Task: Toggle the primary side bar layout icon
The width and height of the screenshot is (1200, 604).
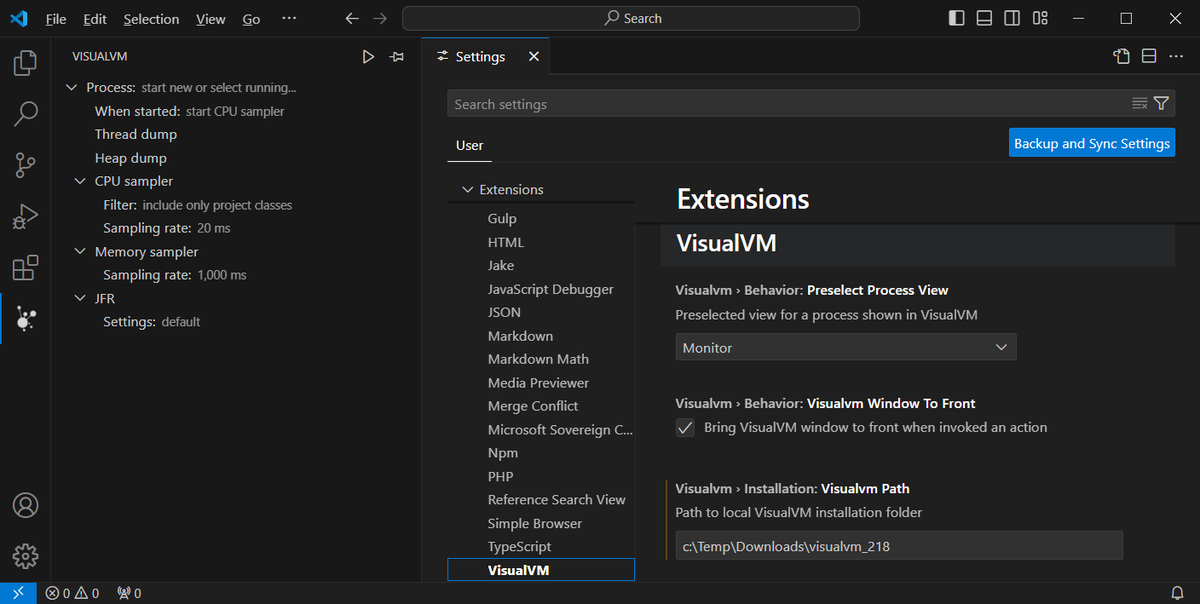Action: point(957,18)
